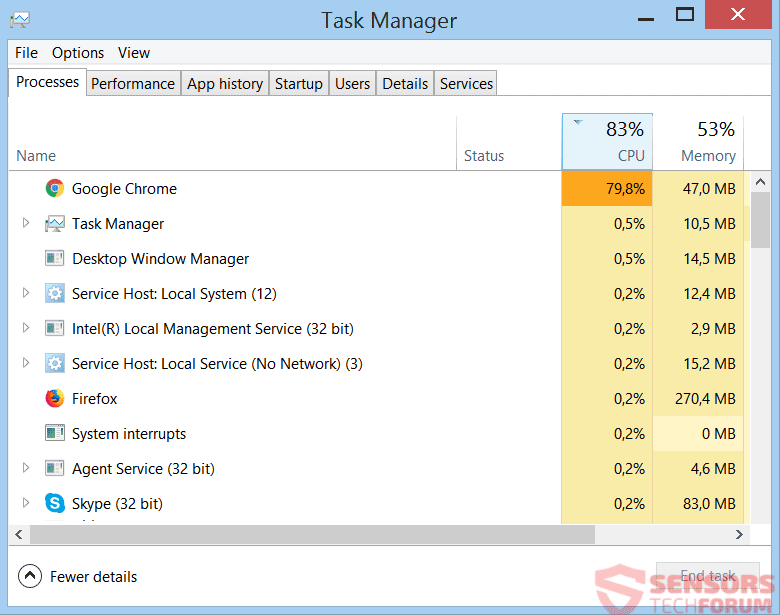The height and width of the screenshot is (615, 780).
Task: Select the Desktop Window Manager name
Action: (x=160, y=259)
